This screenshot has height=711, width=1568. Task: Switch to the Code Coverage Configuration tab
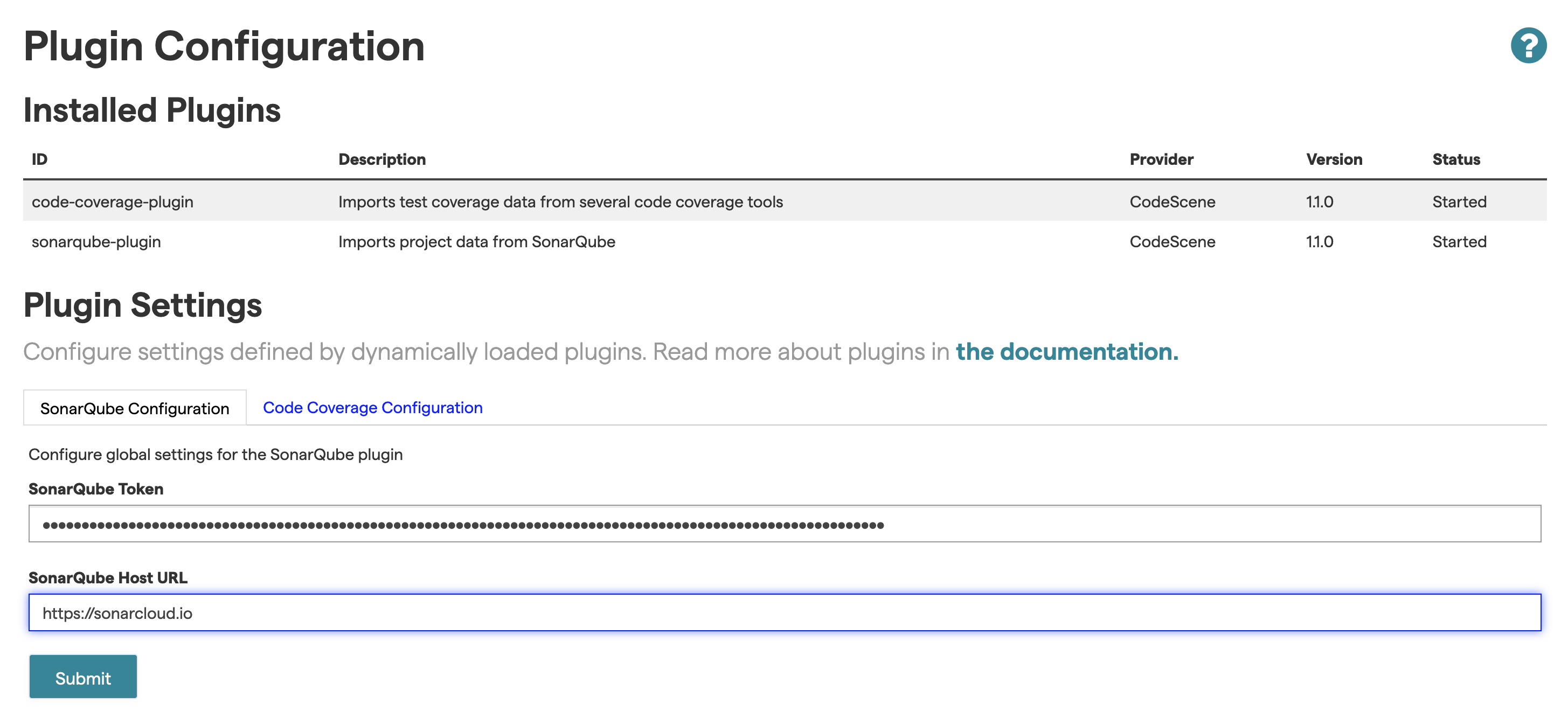coord(372,407)
